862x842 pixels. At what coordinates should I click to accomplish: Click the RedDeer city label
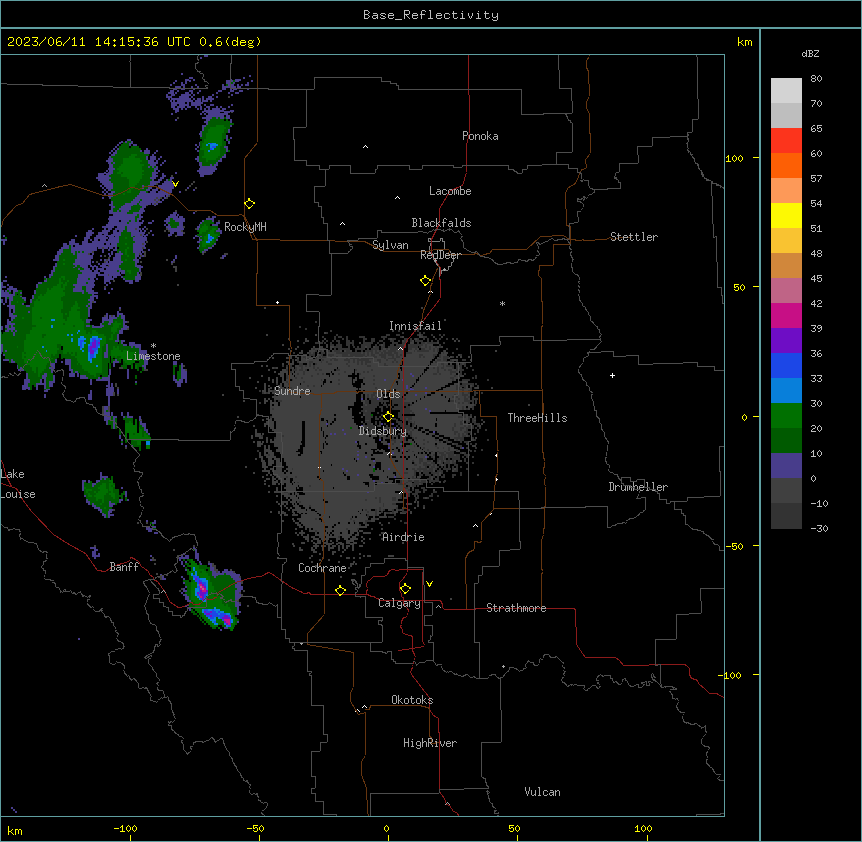coord(440,255)
